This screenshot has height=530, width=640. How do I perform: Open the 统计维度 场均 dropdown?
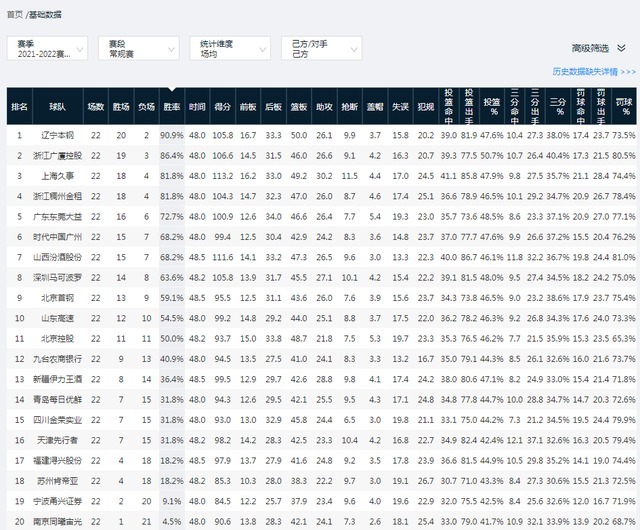point(230,49)
